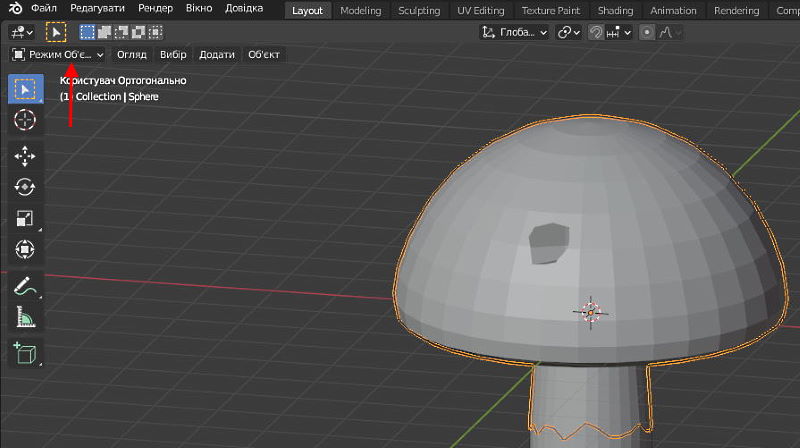Choose the Intersect selection mode icon

click(155, 33)
